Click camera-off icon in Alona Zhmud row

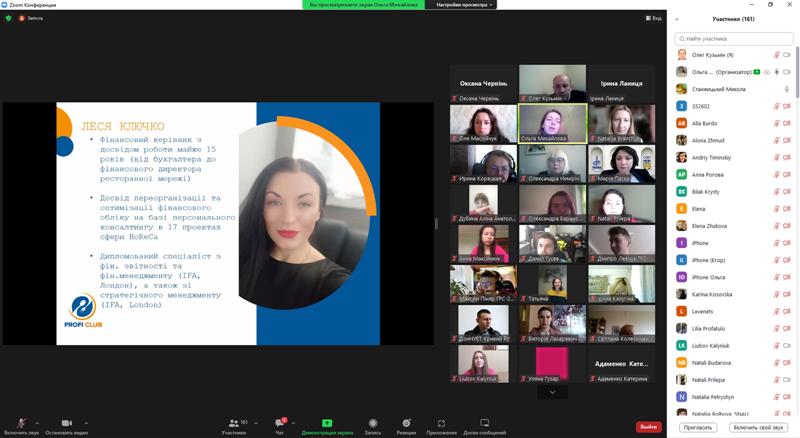point(787,140)
